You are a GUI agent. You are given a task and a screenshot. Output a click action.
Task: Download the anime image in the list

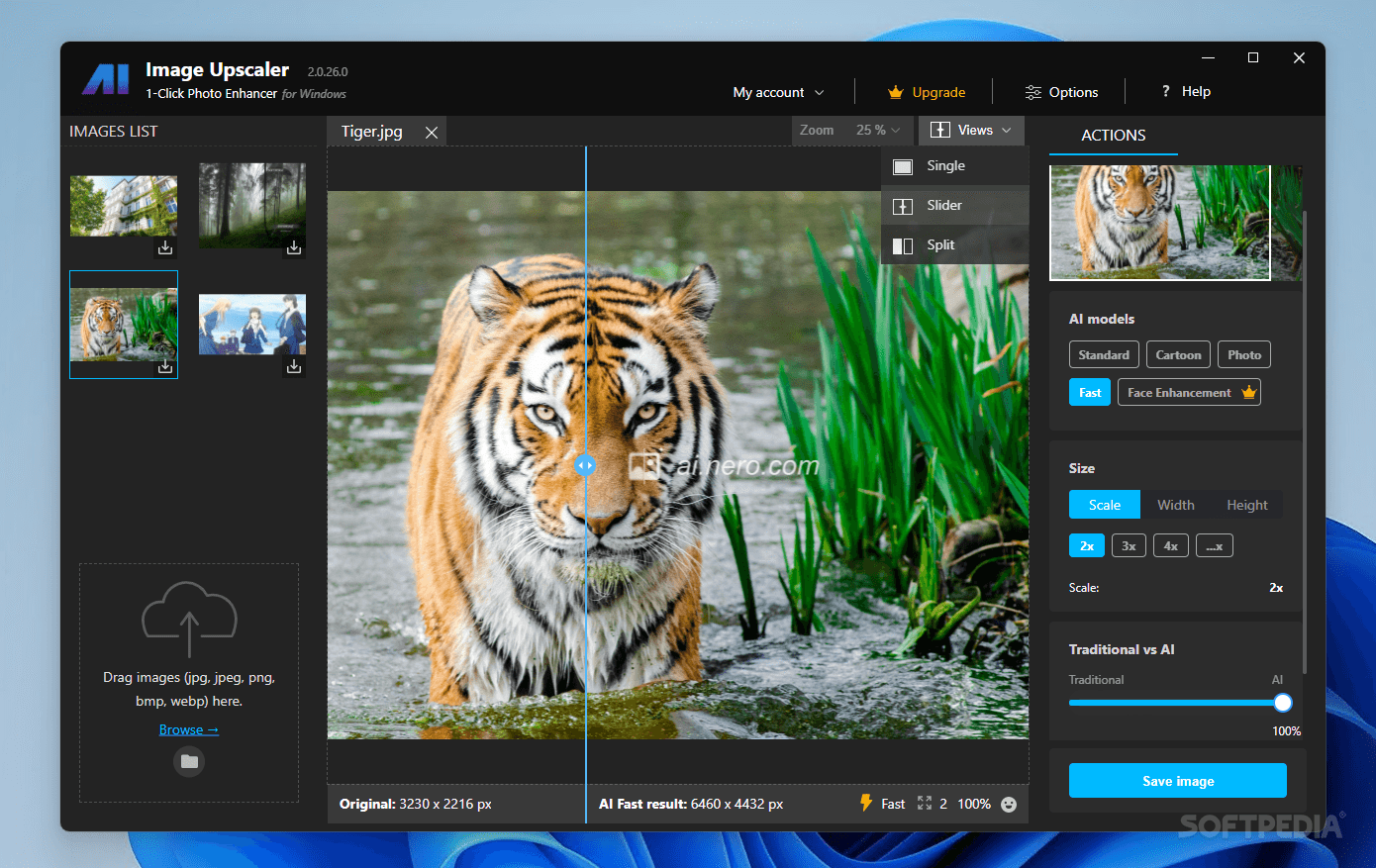(x=294, y=367)
